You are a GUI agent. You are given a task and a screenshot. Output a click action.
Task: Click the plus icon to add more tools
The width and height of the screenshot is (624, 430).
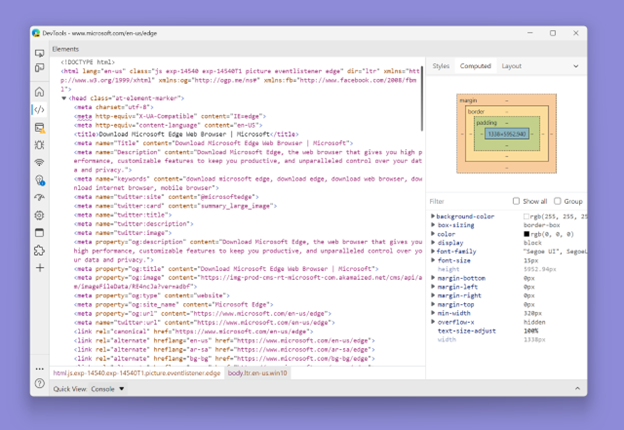pyautogui.click(x=40, y=268)
